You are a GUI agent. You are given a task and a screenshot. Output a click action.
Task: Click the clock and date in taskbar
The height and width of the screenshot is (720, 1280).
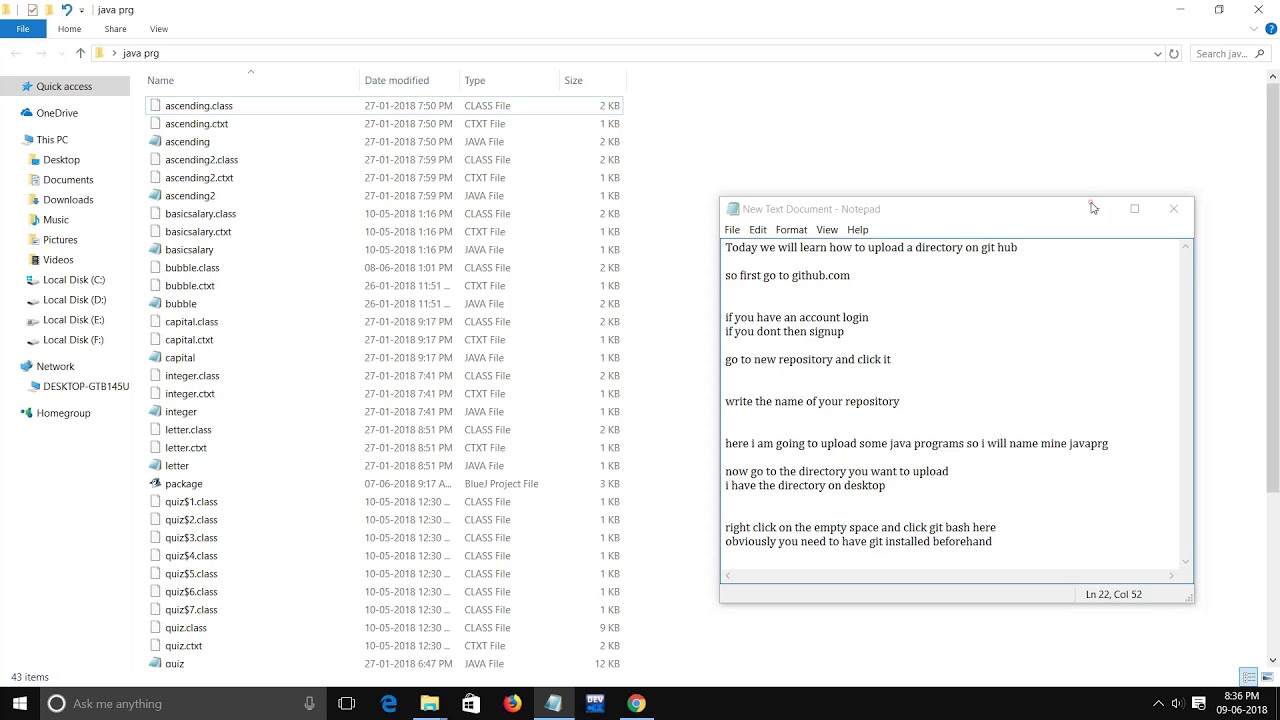(1241, 703)
